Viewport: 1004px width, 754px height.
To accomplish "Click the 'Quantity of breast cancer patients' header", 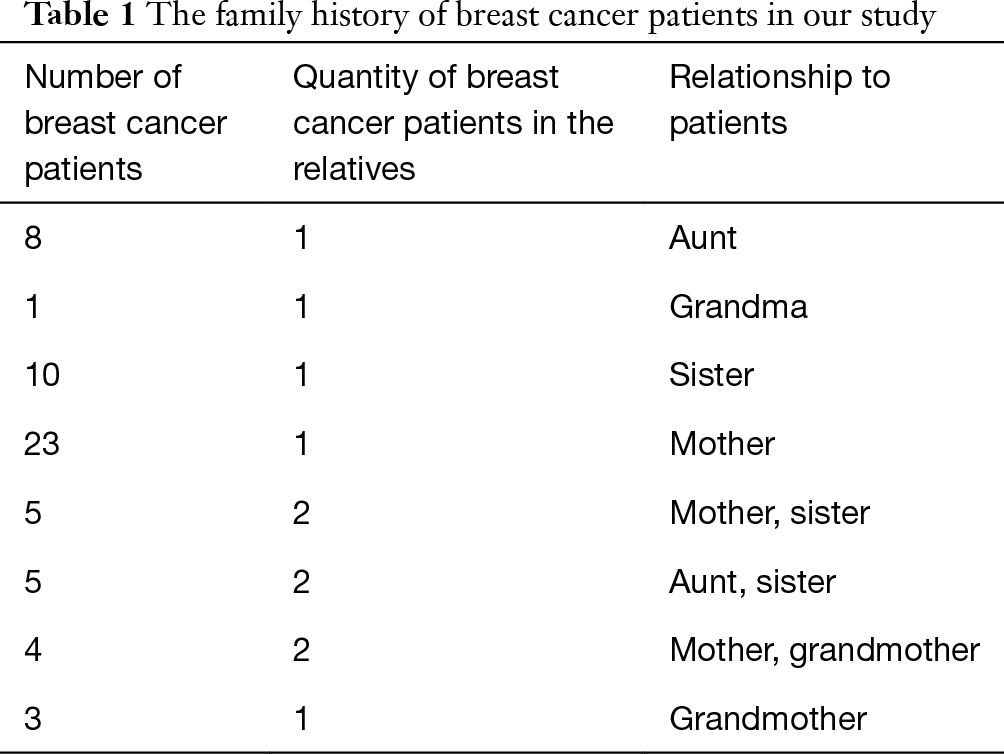I will tap(453, 123).
